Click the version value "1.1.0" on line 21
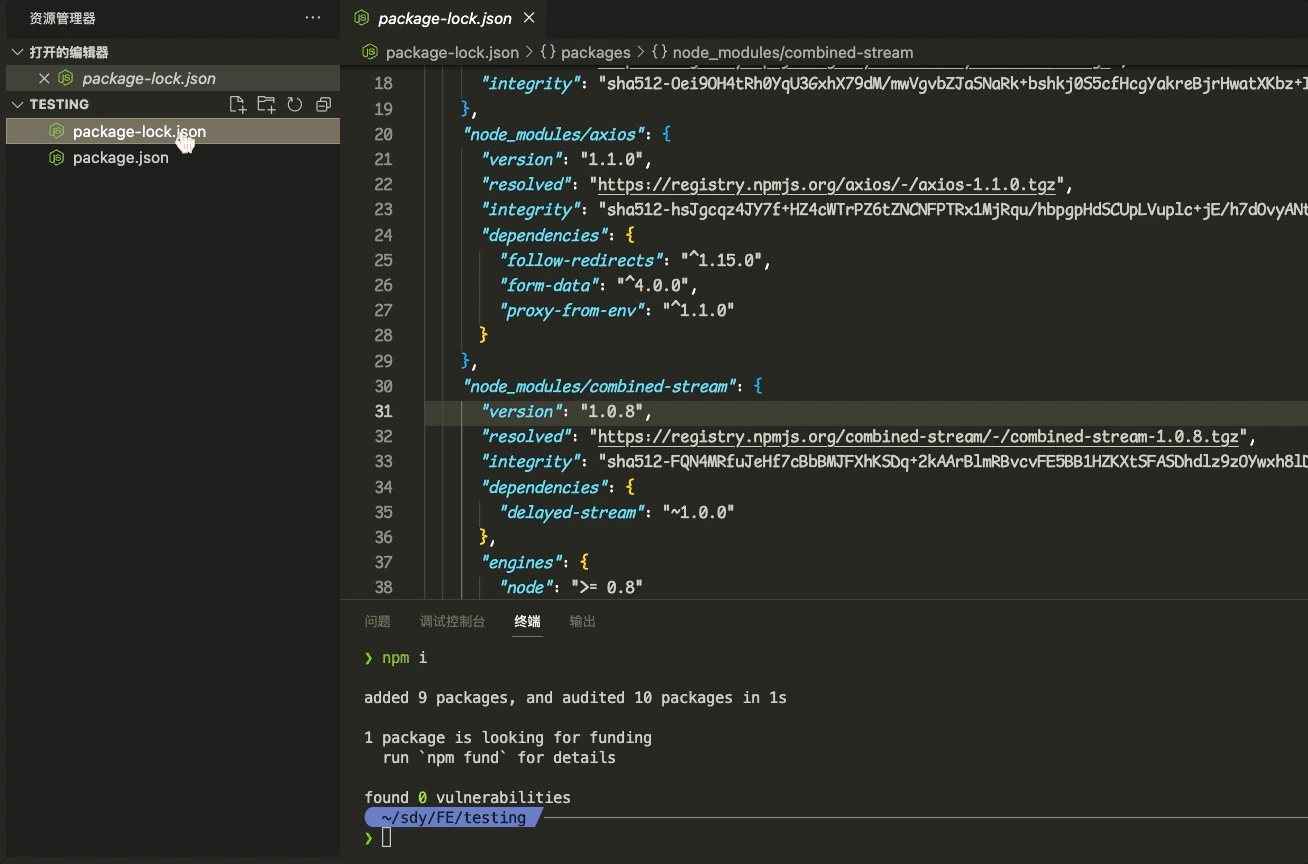Viewport: 1308px width, 864px height. [611, 159]
